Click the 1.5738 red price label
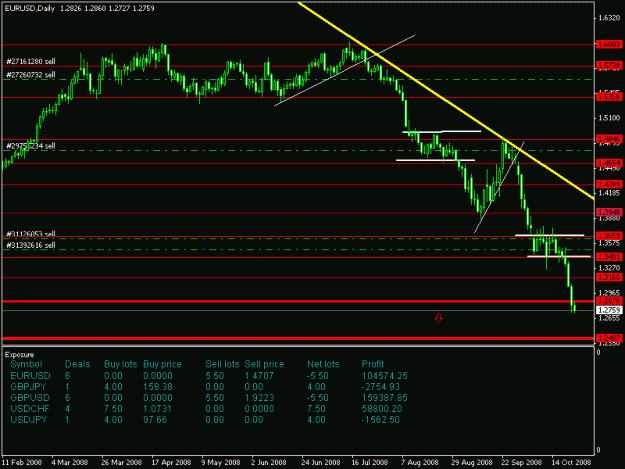Viewport: 625px width, 469px height. (x=609, y=65)
